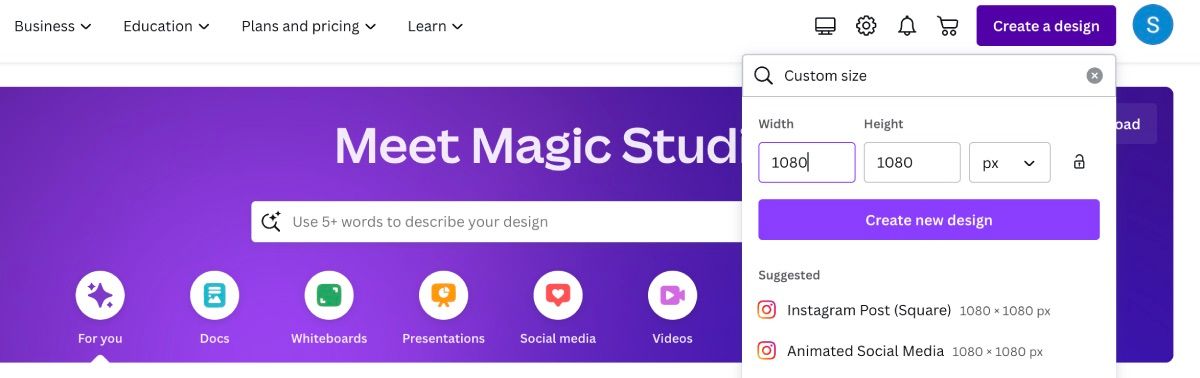
Task: Select the Videos category icon
Action: pos(672,295)
